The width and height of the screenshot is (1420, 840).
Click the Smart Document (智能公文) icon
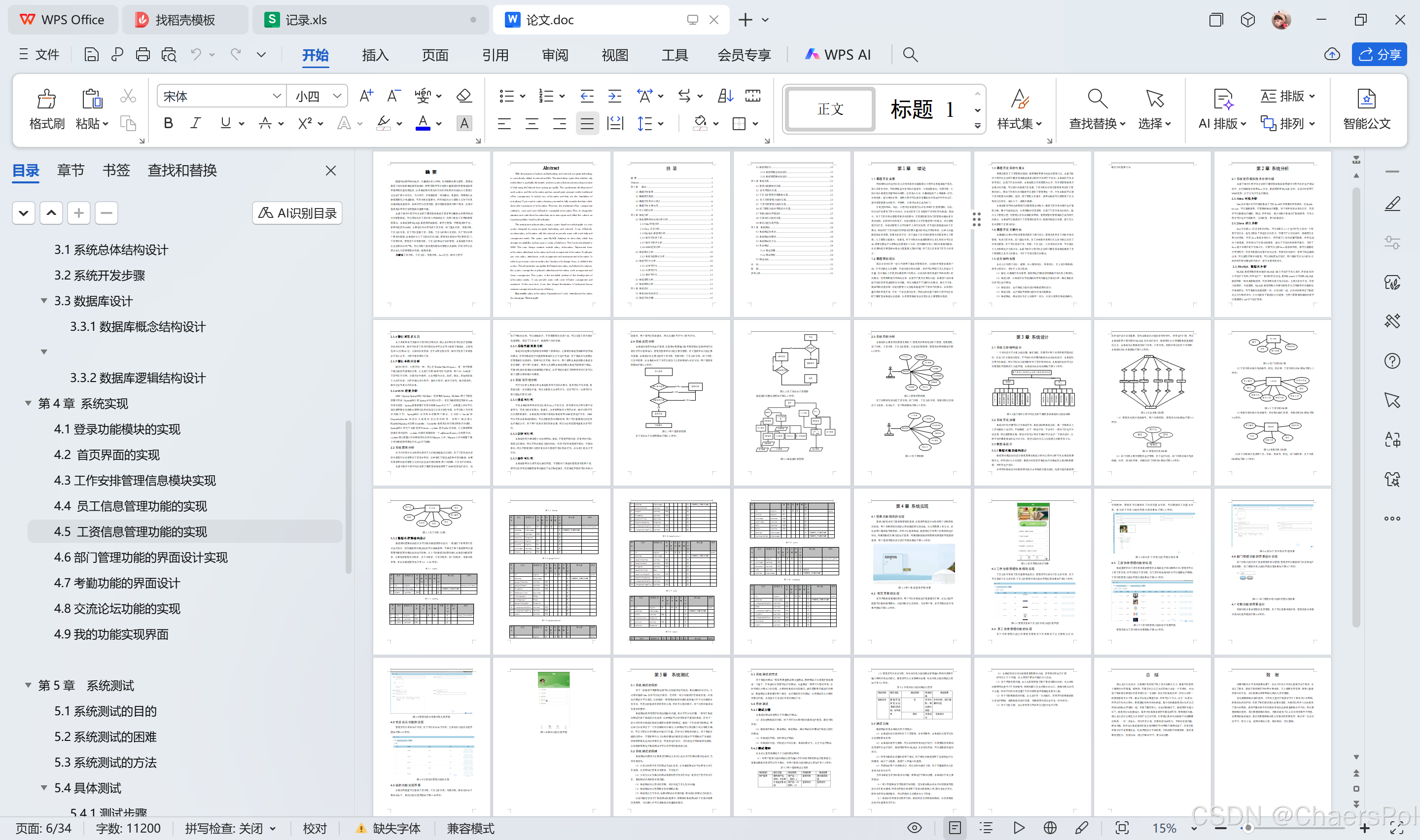[1366, 99]
